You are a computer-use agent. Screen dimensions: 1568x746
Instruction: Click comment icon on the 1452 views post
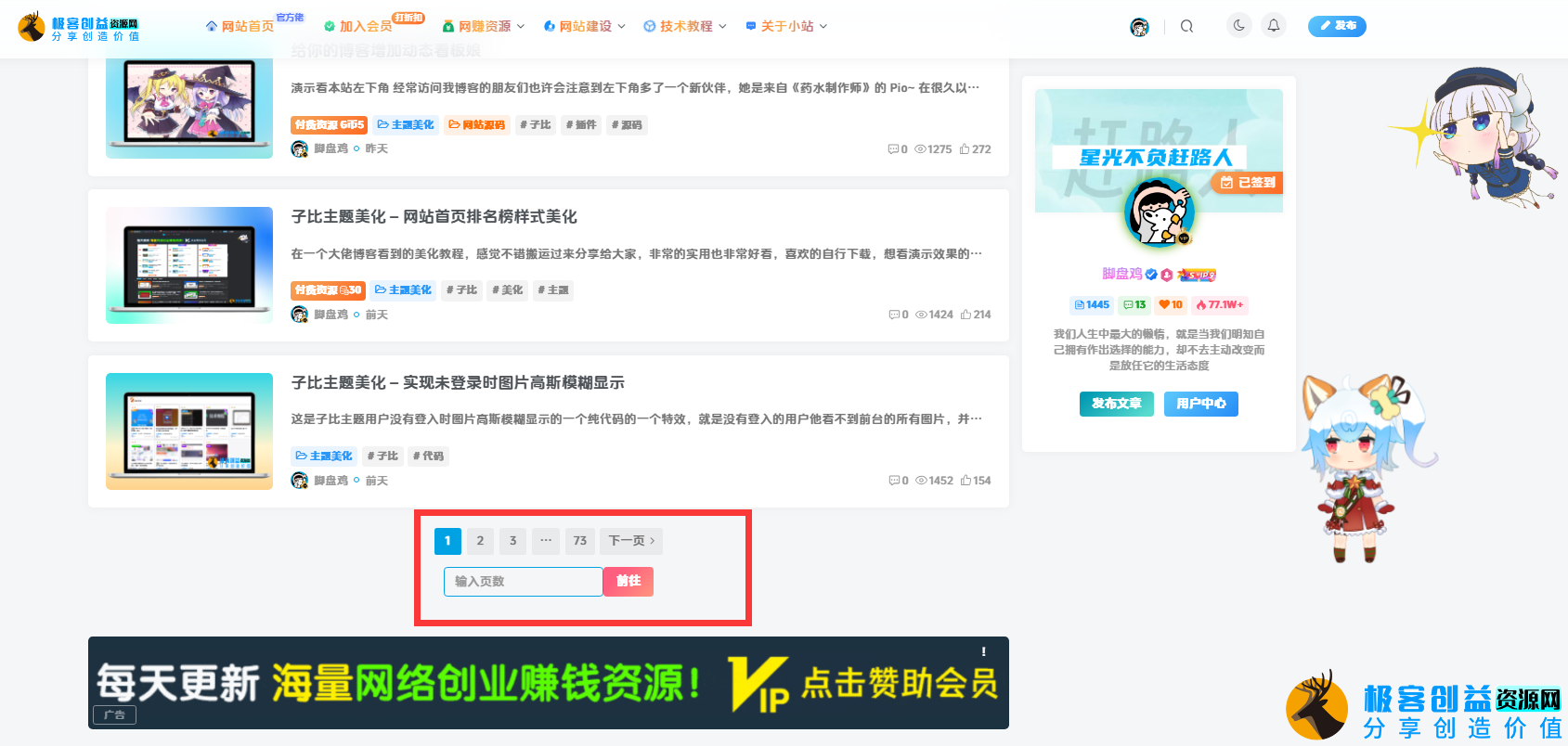[894, 481]
